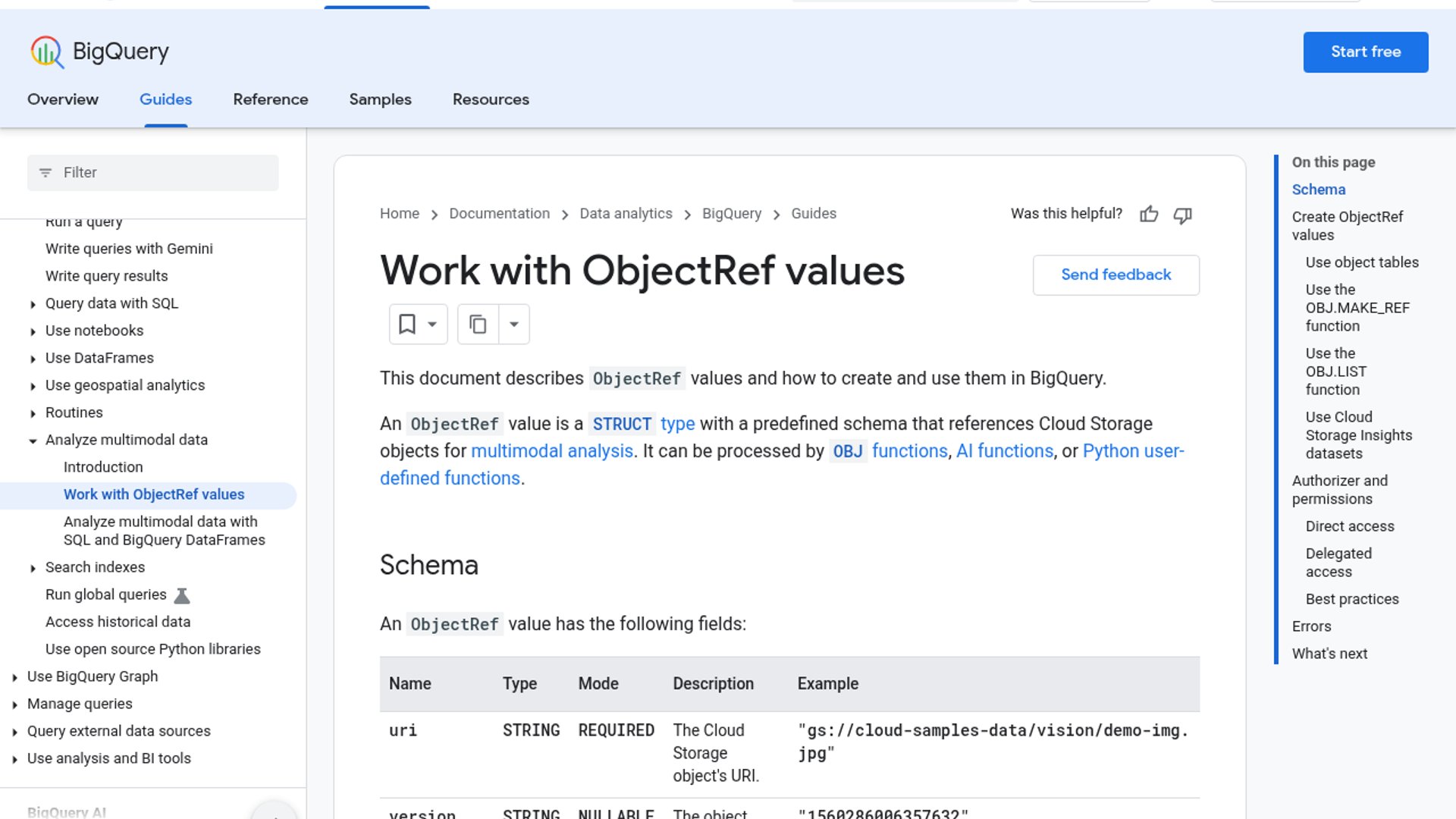Viewport: 1456px width, 819px height.
Task: Collapse the Analyze multimodal data section
Action: coord(33,441)
